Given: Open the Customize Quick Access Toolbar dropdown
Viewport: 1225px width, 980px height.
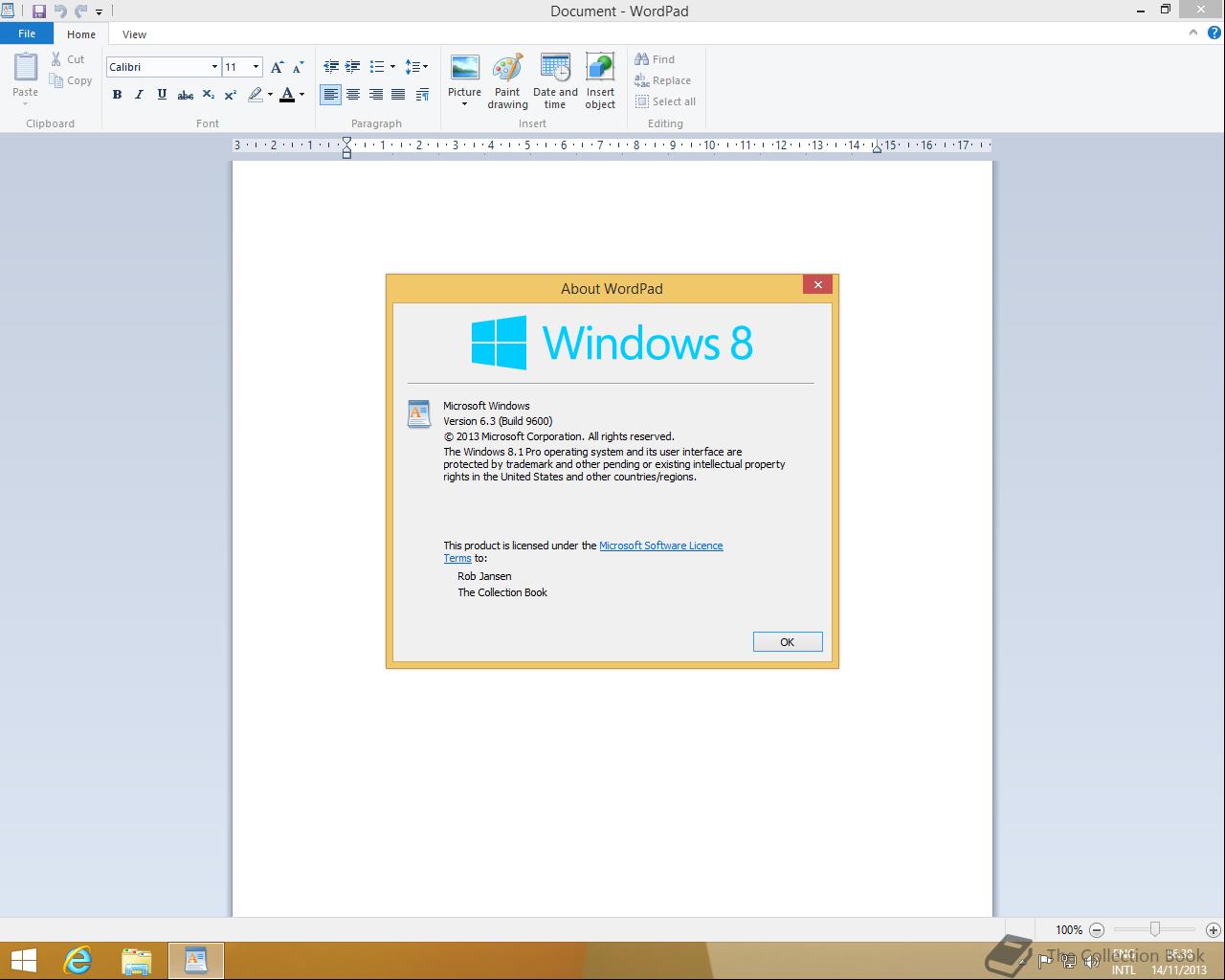Looking at the screenshot, I should tap(99, 12).
